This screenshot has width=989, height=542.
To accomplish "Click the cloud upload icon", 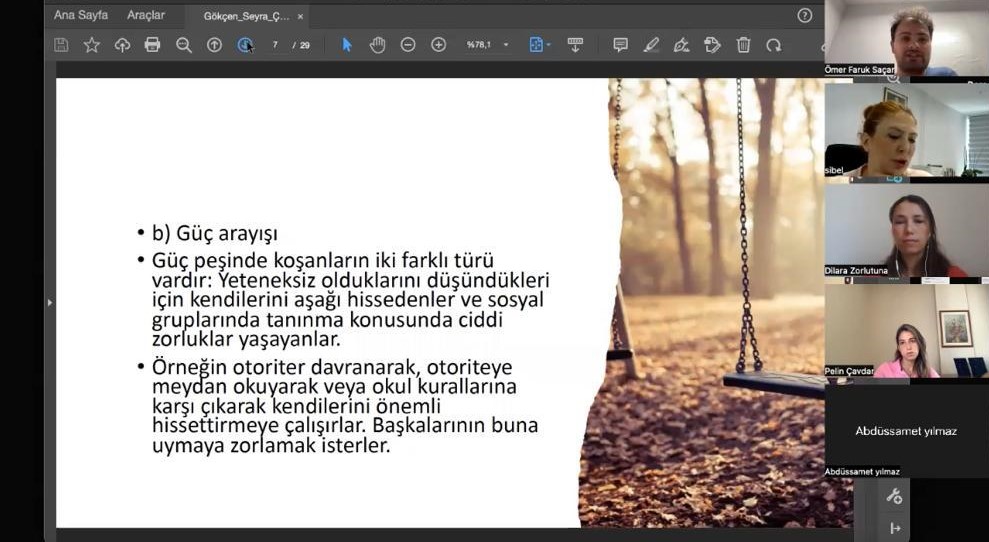I will tap(122, 45).
